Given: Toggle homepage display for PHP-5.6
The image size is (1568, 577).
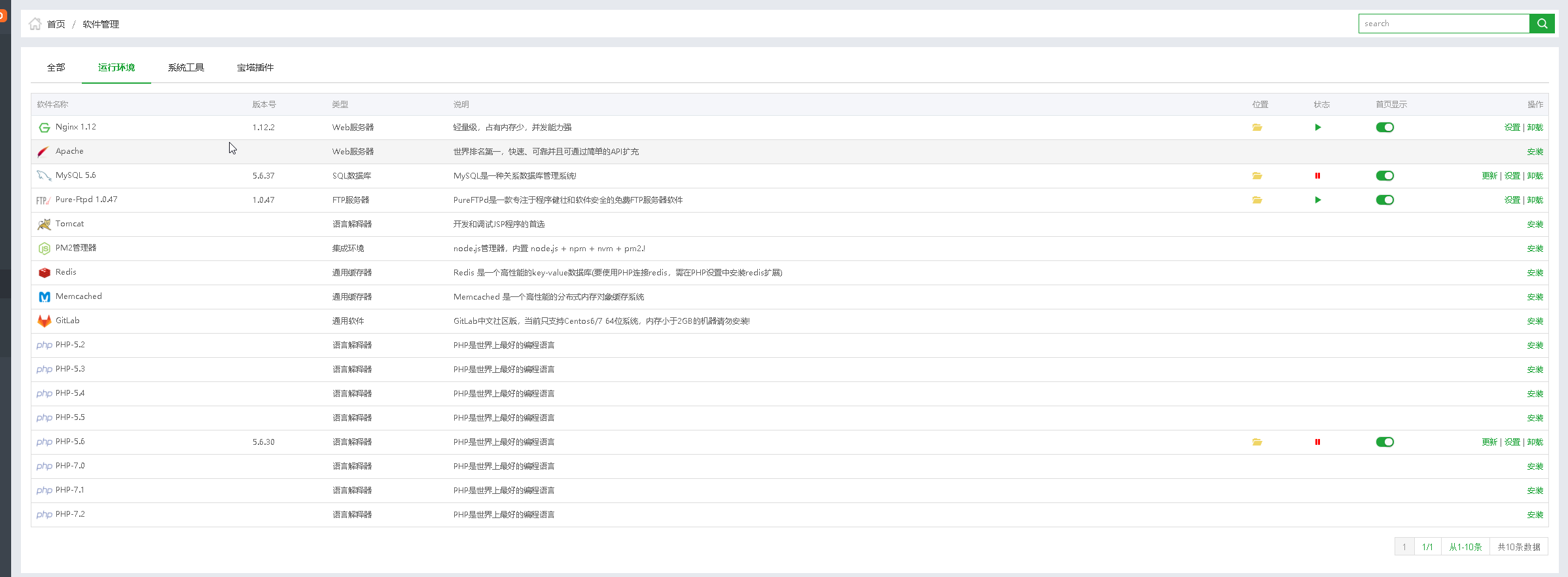Looking at the screenshot, I should [1385, 442].
